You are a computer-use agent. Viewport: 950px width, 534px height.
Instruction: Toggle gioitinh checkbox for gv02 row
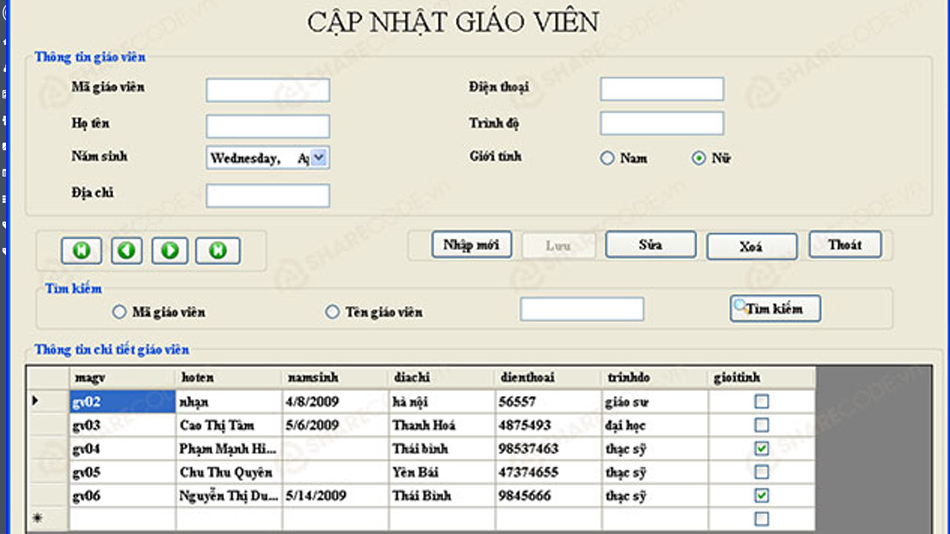762,401
